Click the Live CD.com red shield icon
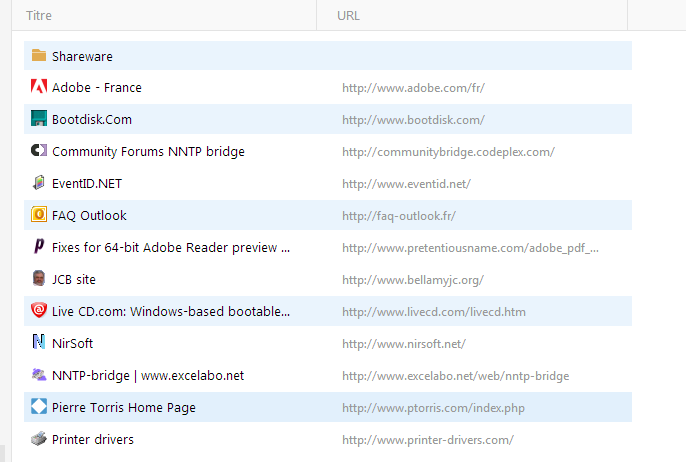 pyautogui.click(x=38, y=310)
